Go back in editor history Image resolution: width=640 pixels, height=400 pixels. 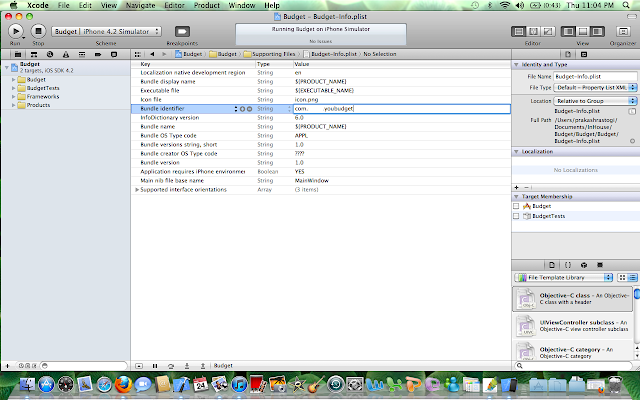pos(152,54)
